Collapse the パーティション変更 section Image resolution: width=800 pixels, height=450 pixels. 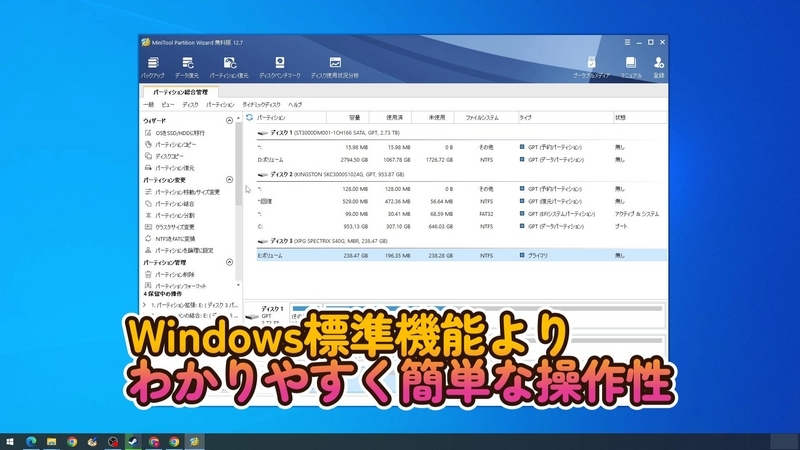(229, 180)
